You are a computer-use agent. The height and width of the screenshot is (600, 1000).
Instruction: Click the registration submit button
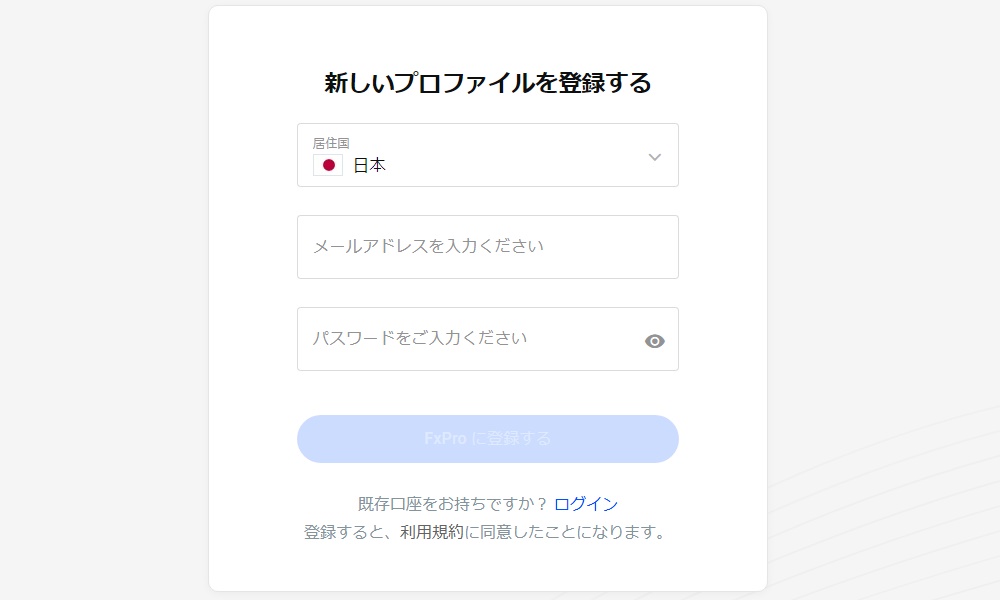487,438
